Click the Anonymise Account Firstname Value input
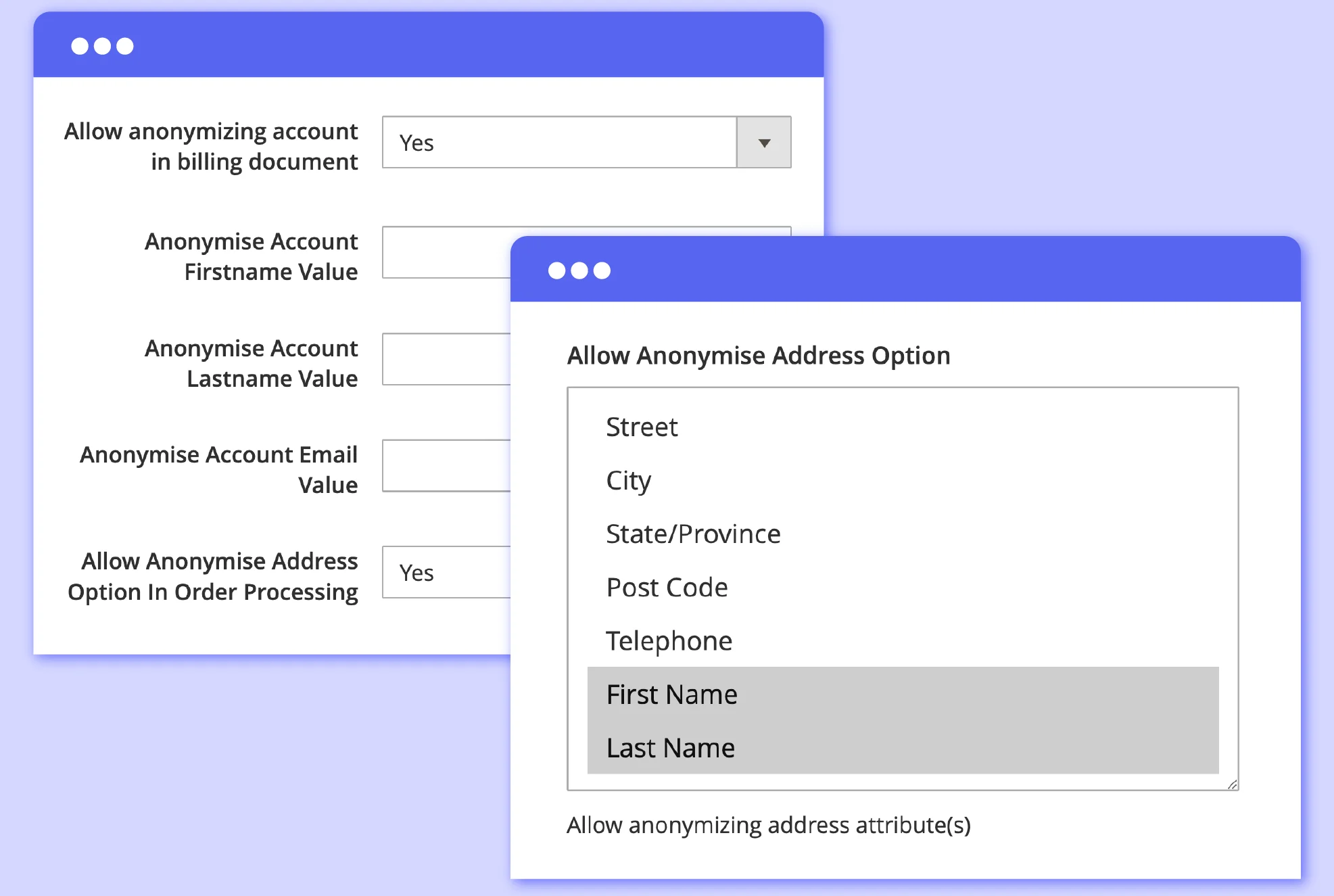Image resolution: width=1334 pixels, height=896 pixels. (x=446, y=252)
